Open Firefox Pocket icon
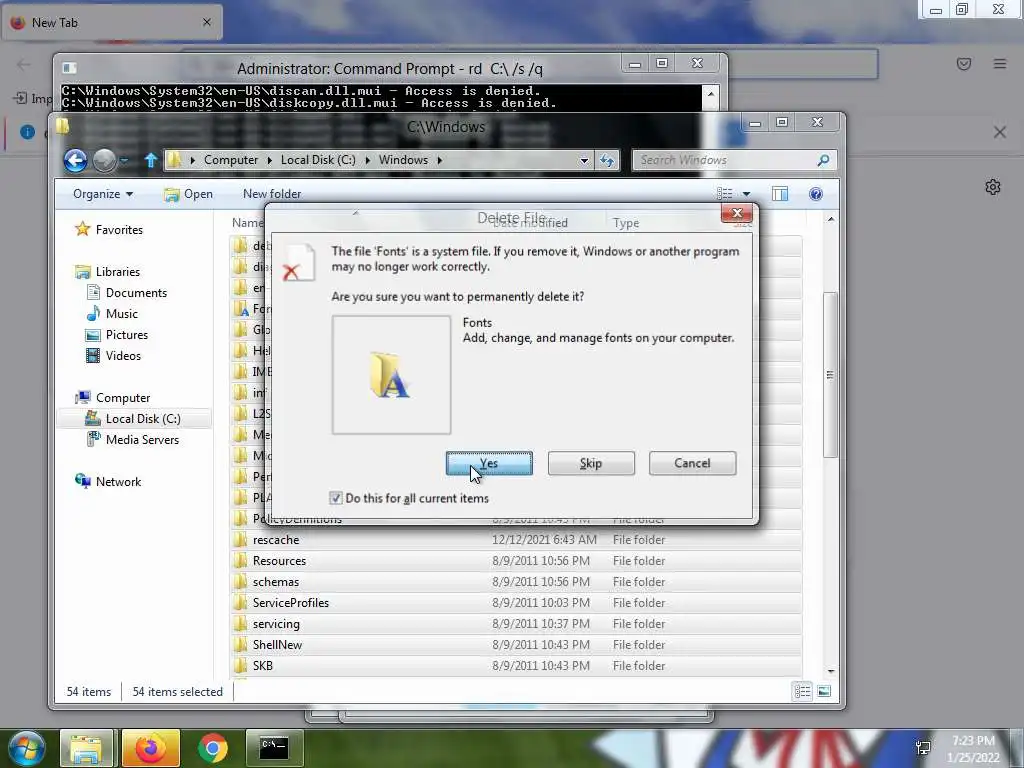The width and height of the screenshot is (1024, 768). tap(964, 63)
